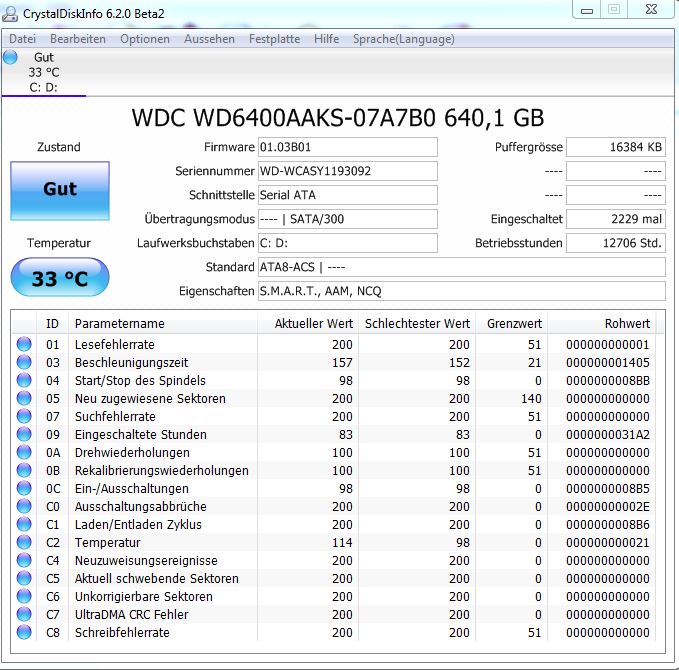Open the Bearbeiten menu
The image size is (679, 670).
(78, 39)
